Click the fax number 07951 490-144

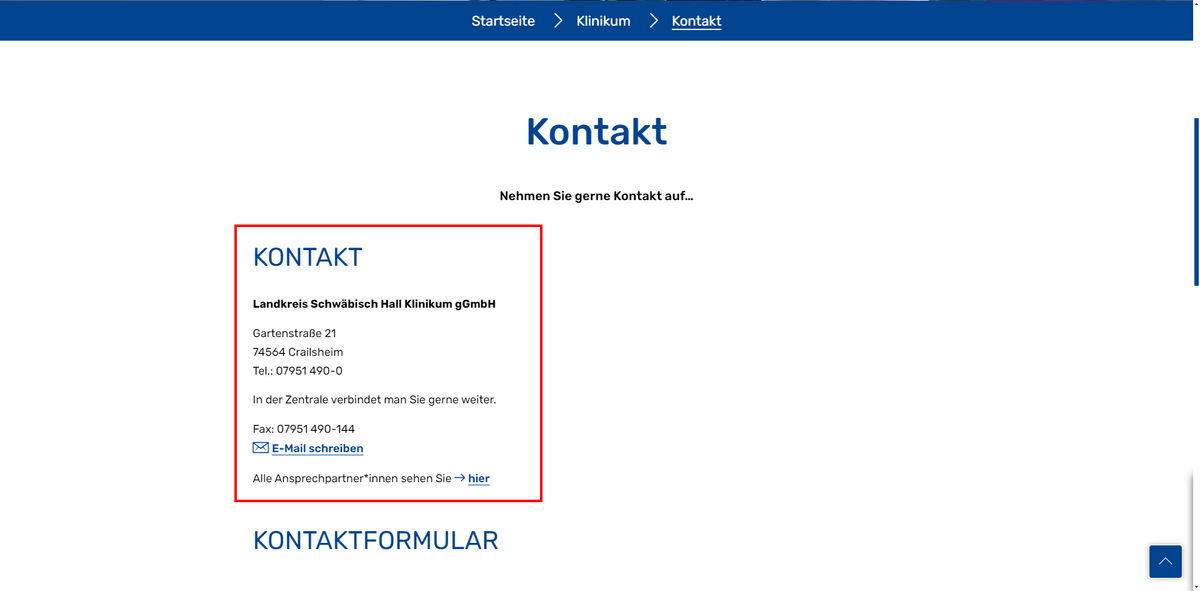click(316, 429)
